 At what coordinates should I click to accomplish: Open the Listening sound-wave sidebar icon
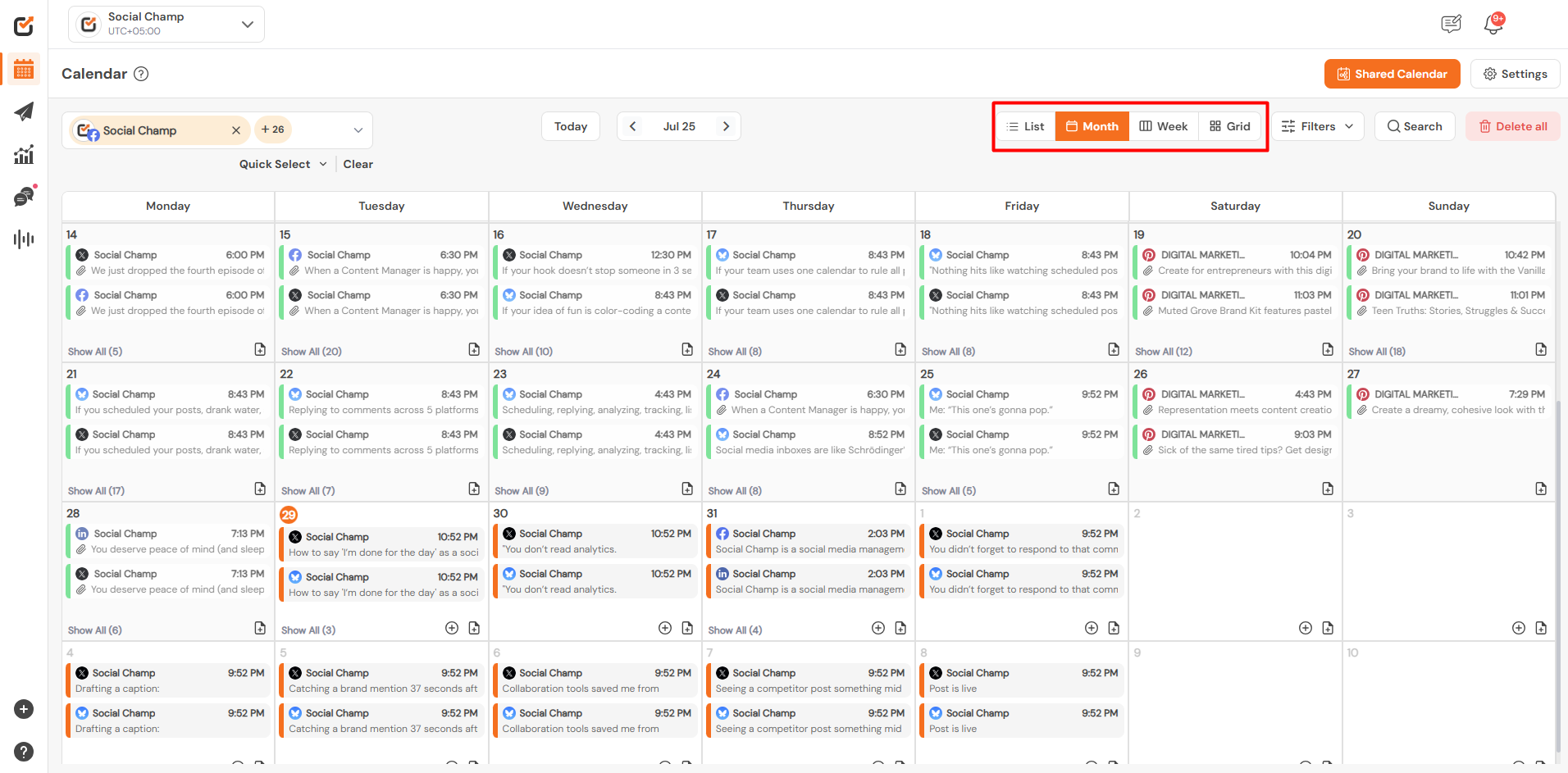(x=24, y=239)
